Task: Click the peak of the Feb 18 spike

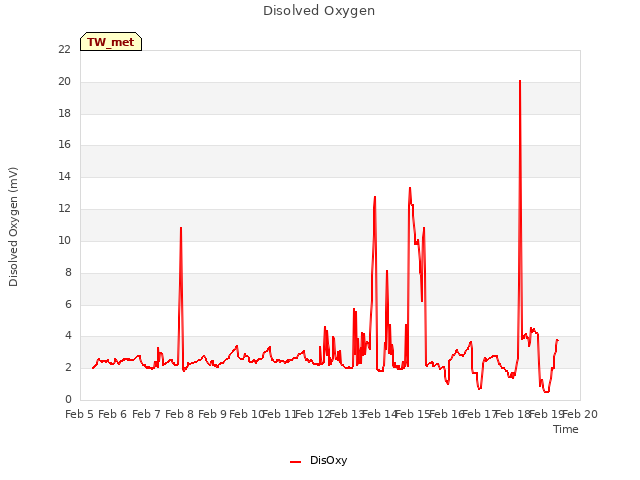Action: [520, 81]
